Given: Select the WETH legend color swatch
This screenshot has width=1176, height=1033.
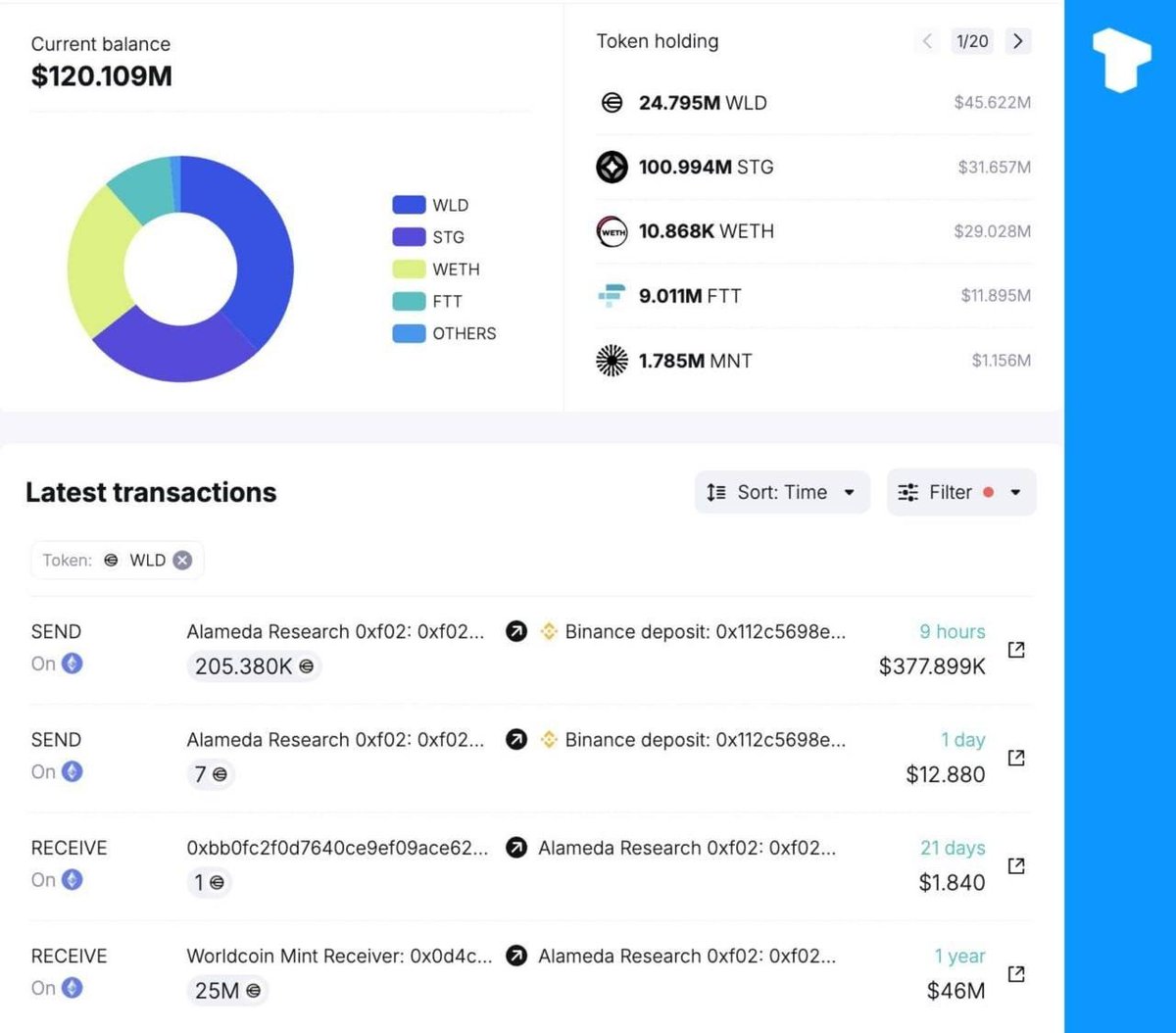Looking at the screenshot, I should [409, 269].
